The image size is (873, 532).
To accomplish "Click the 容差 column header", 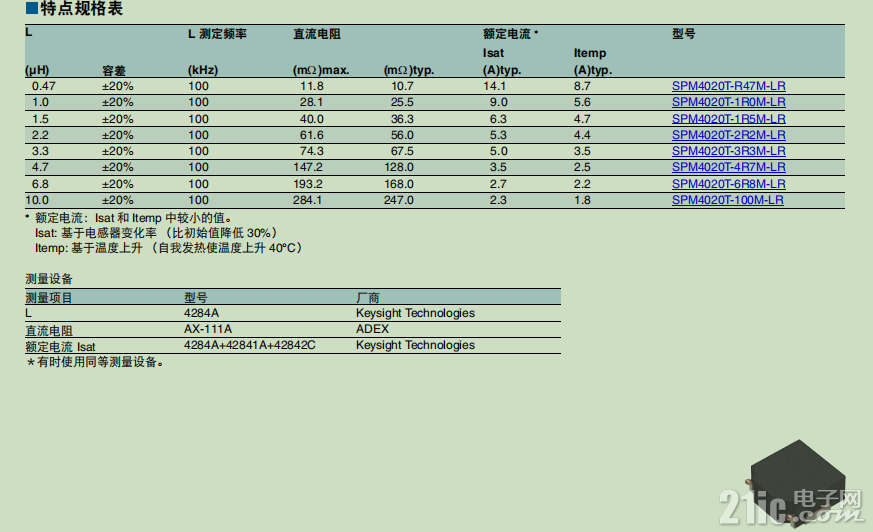I will tap(114, 71).
